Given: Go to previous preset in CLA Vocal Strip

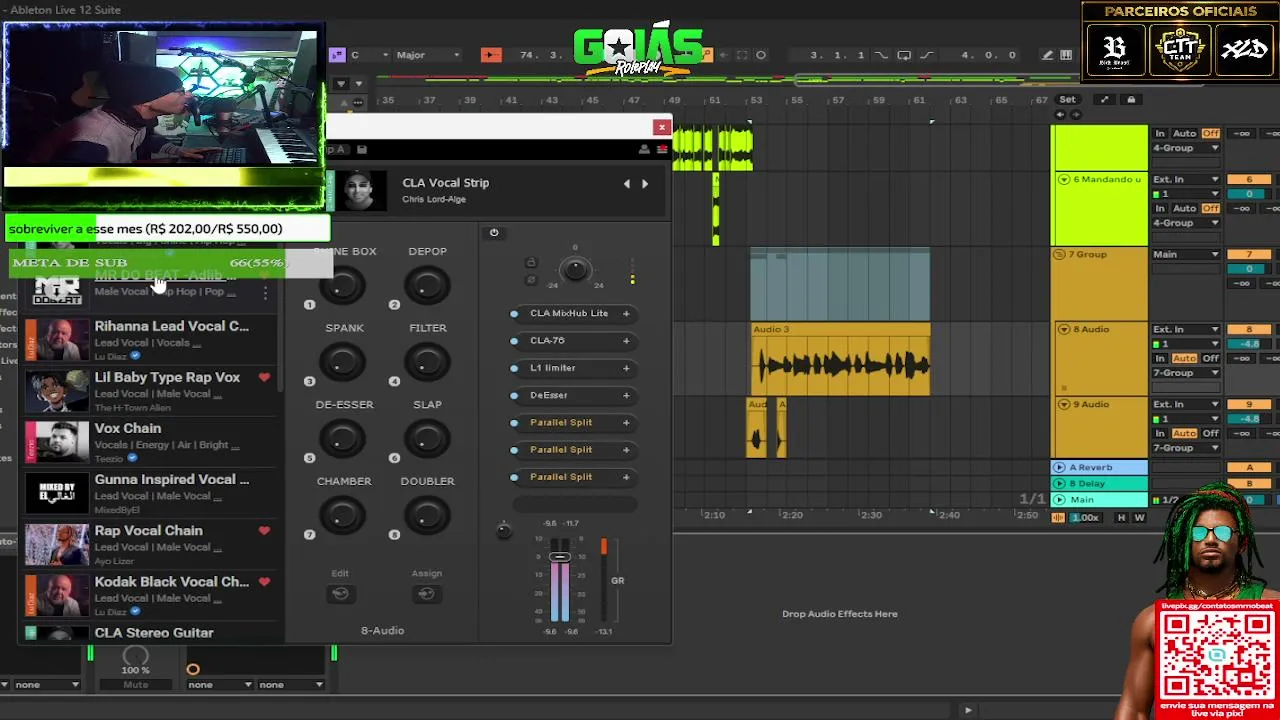Looking at the screenshot, I should click(627, 184).
